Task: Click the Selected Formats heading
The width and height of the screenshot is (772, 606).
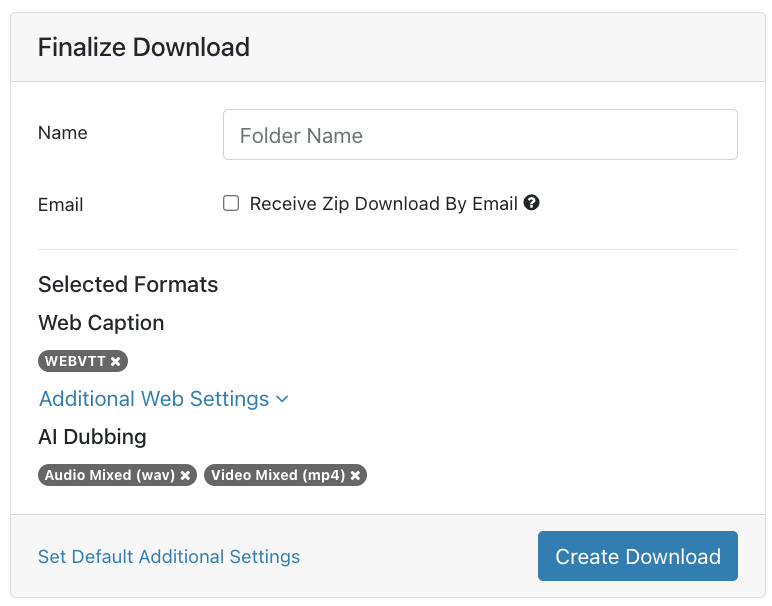Action: (x=128, y=285)
